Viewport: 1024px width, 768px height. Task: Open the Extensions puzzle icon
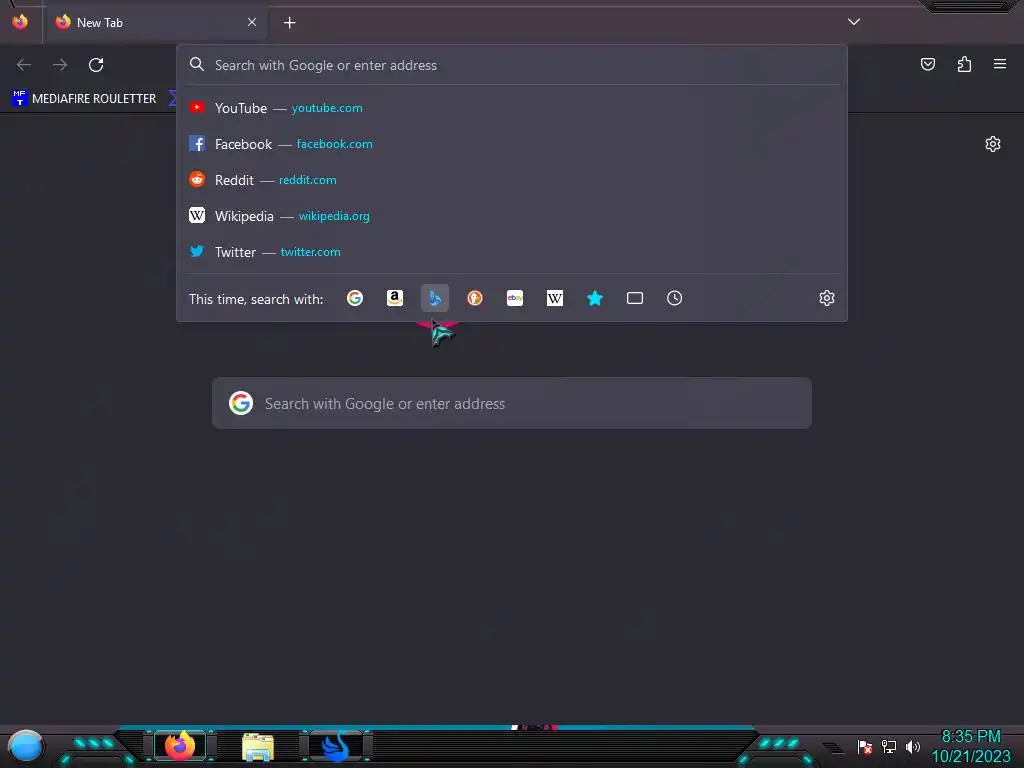point(964,64)
